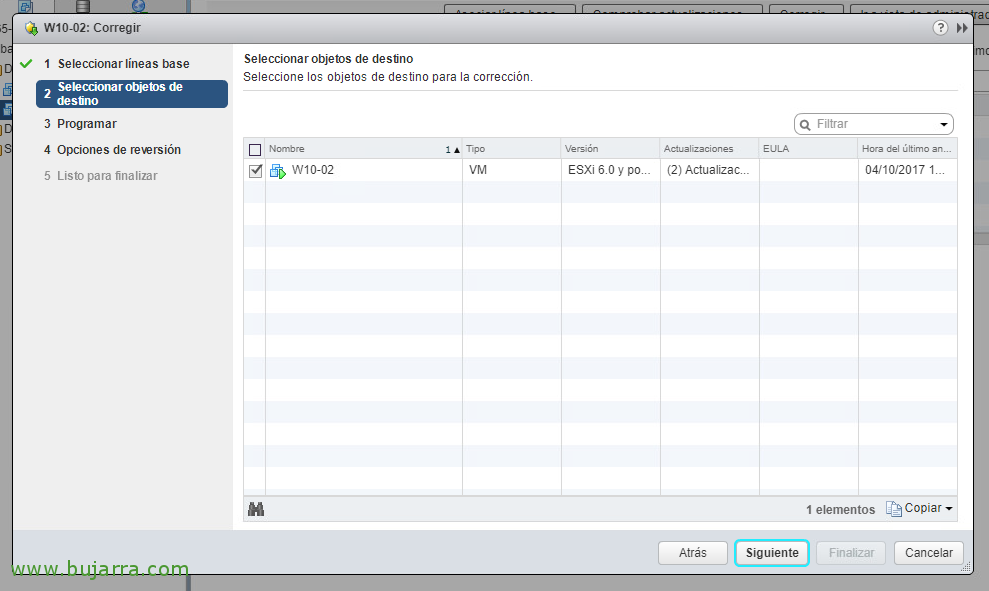The image size is (989, 591).
Task: Click the double-arrow expand icon in title bar
Action: [x=962, y=28]
